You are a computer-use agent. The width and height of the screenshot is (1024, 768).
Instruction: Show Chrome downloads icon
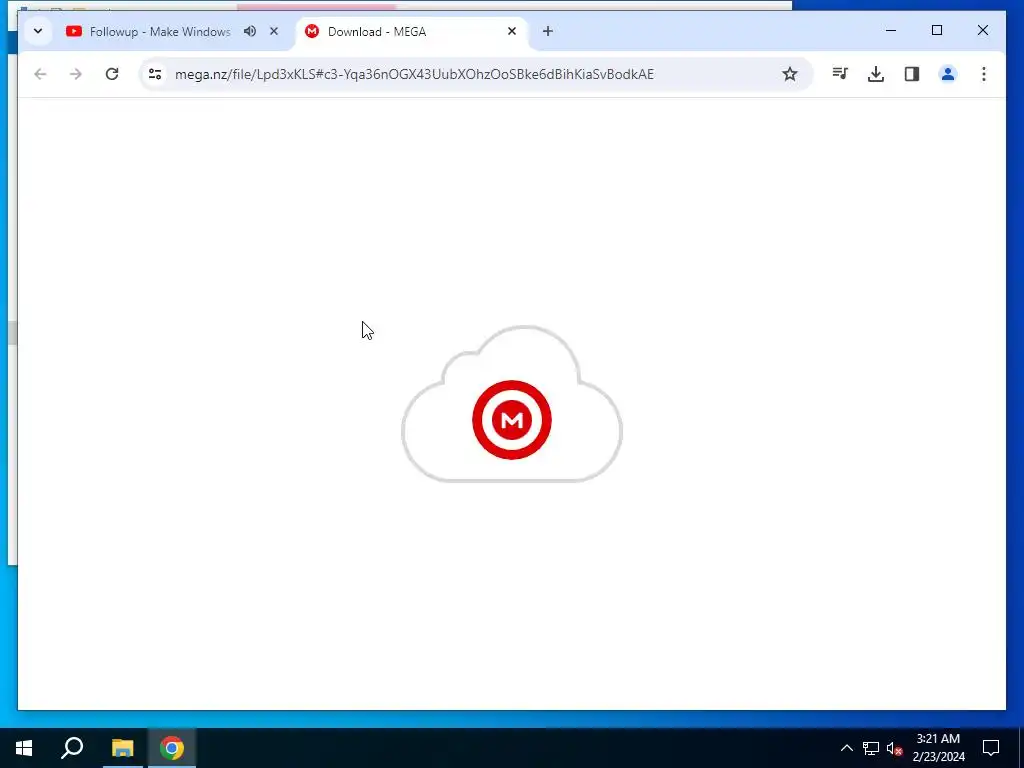(x=876, y=74)
